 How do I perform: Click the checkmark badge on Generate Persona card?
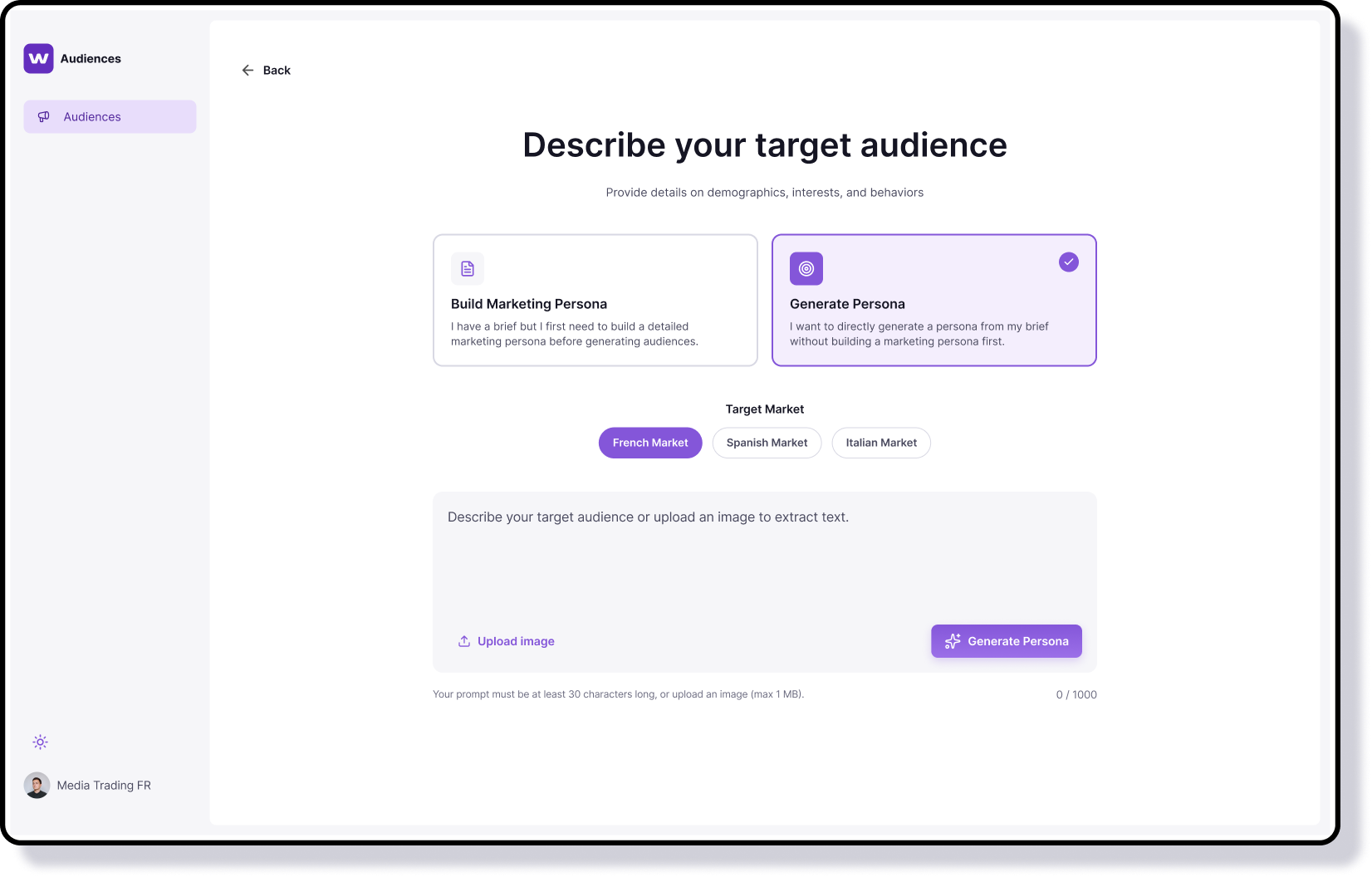1068,262
